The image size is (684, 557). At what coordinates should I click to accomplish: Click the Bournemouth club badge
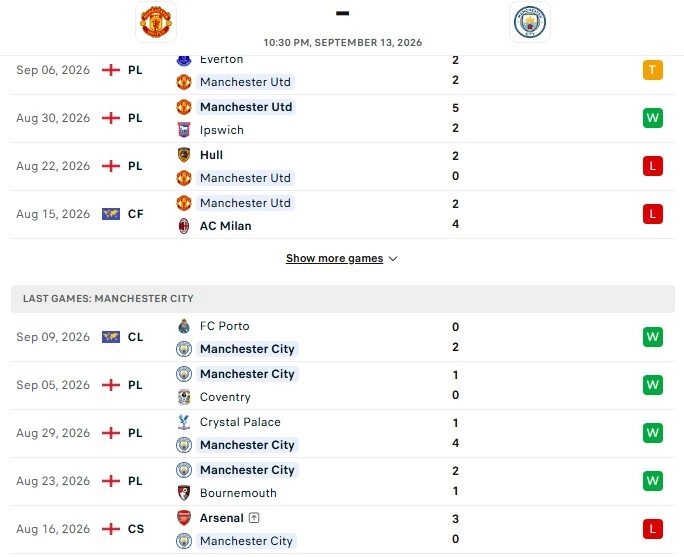click(184, 493)
